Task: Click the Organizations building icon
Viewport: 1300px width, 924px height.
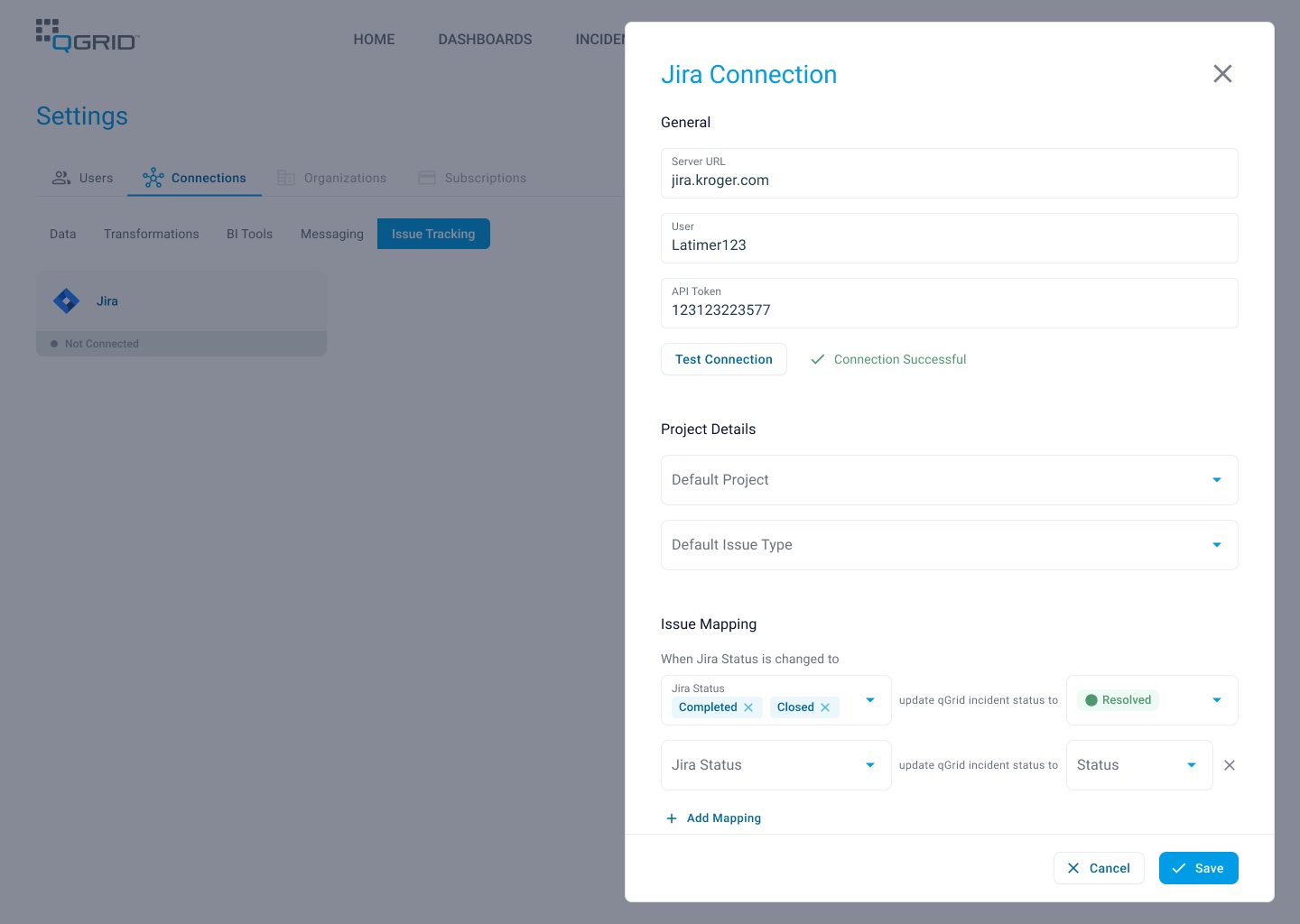Action: [286, 178]
